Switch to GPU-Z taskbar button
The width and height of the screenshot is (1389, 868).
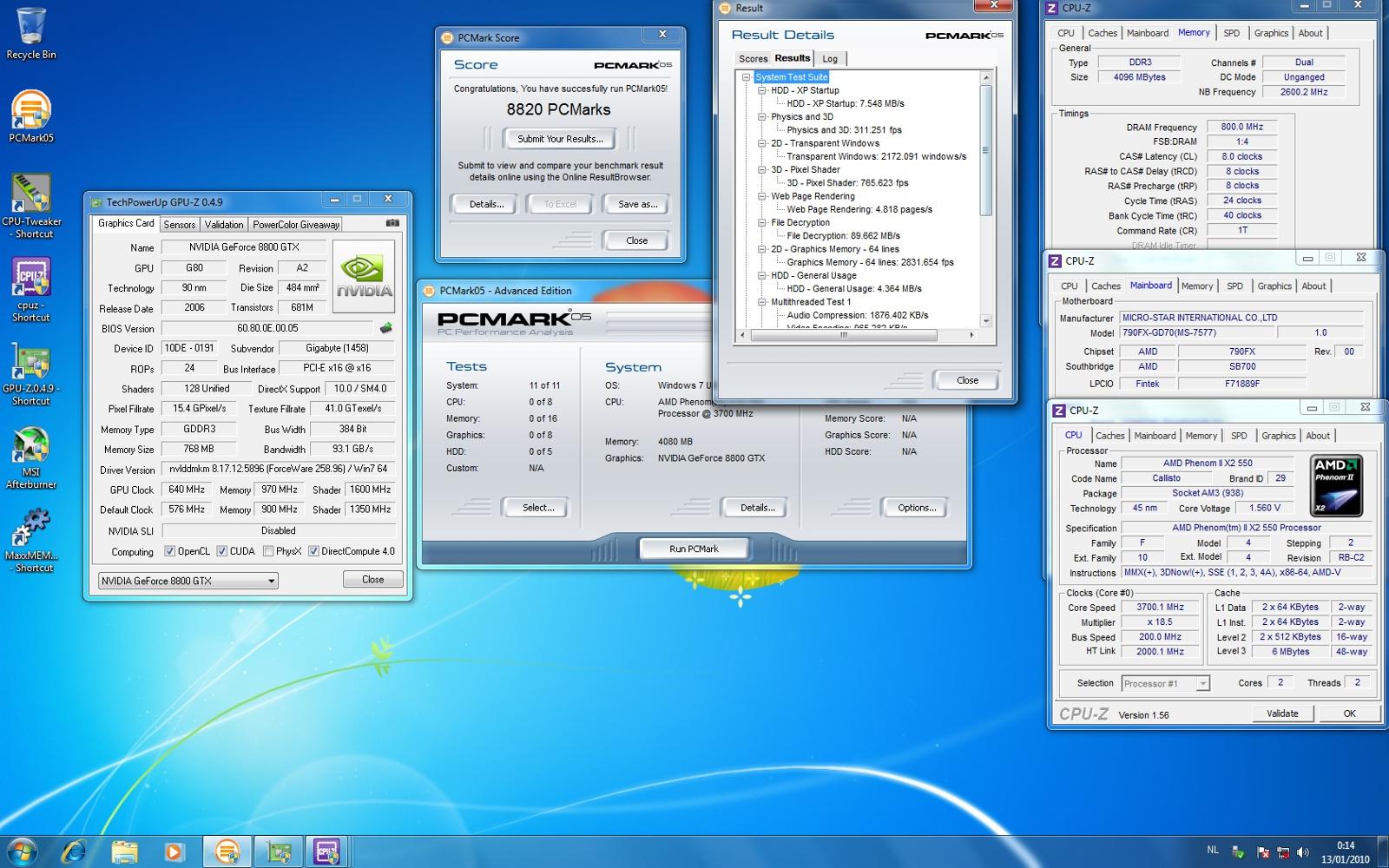point(278,852)
